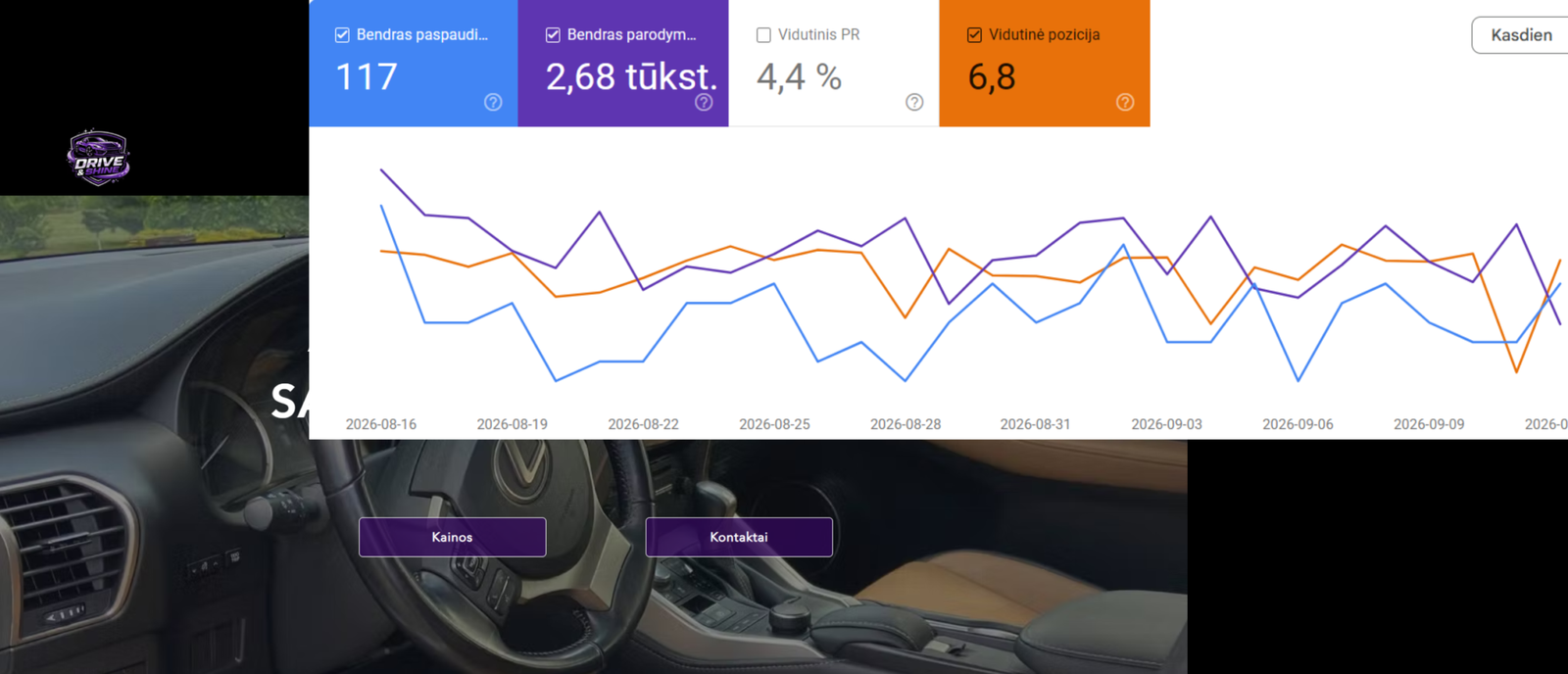Open the Kasdien interval dropdown
Viewport: 1568px width, 674px height.
coord(1521,35)
